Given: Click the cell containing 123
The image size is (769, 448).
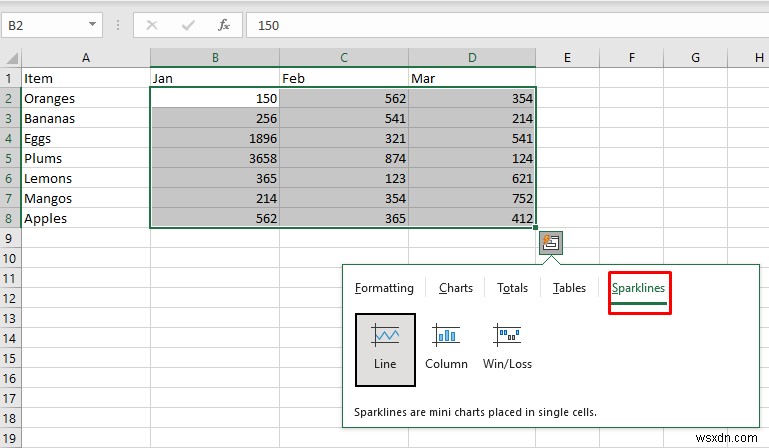Looking at the screenshot, I should coord(344,179).
